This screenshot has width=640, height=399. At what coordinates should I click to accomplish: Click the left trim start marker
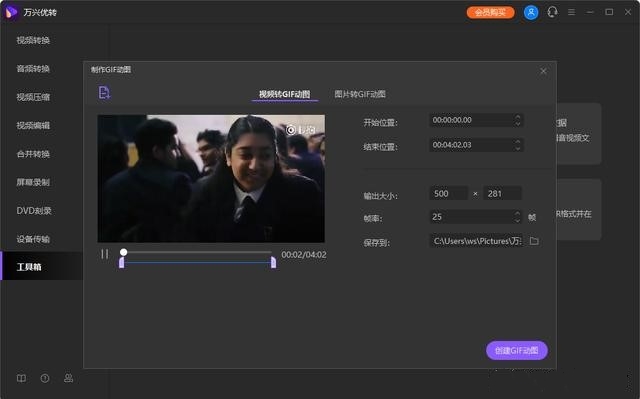121,262
